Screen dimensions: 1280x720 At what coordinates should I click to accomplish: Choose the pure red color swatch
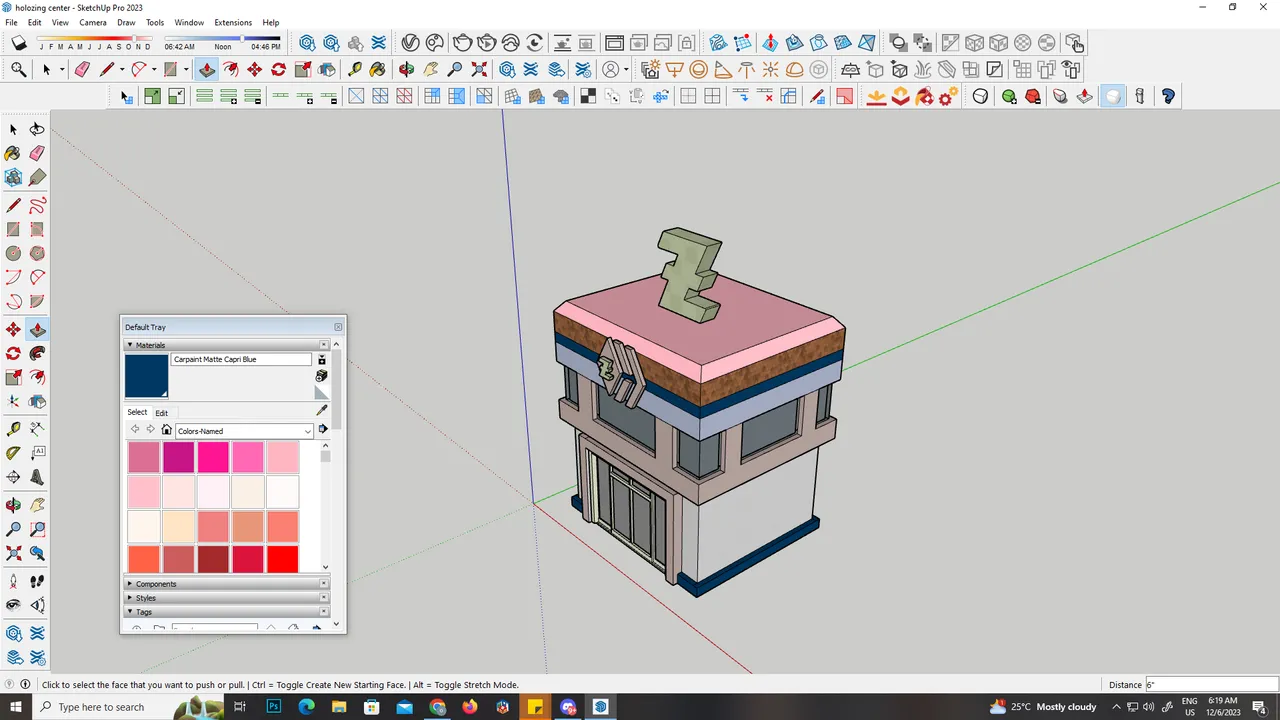283,559
